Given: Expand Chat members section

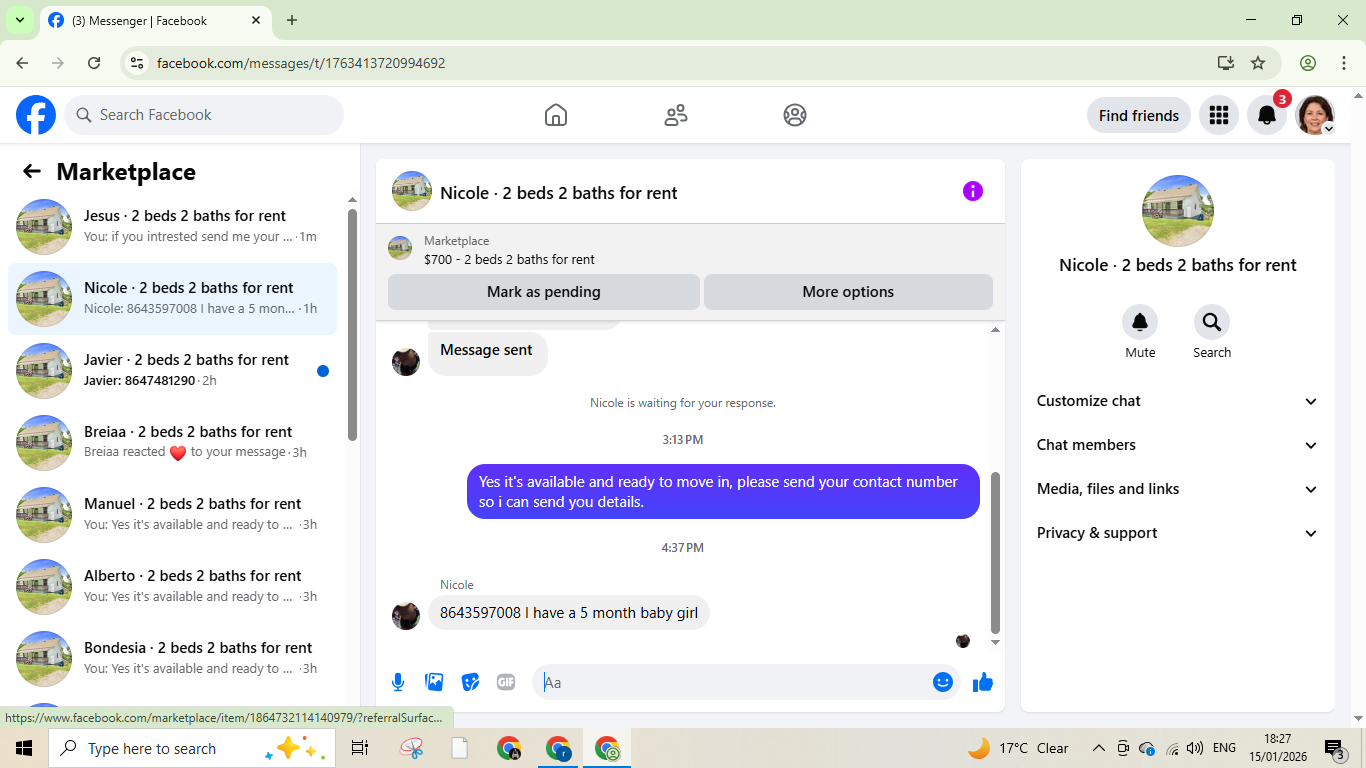Looking at the screenshot, I should (1178, 445).
